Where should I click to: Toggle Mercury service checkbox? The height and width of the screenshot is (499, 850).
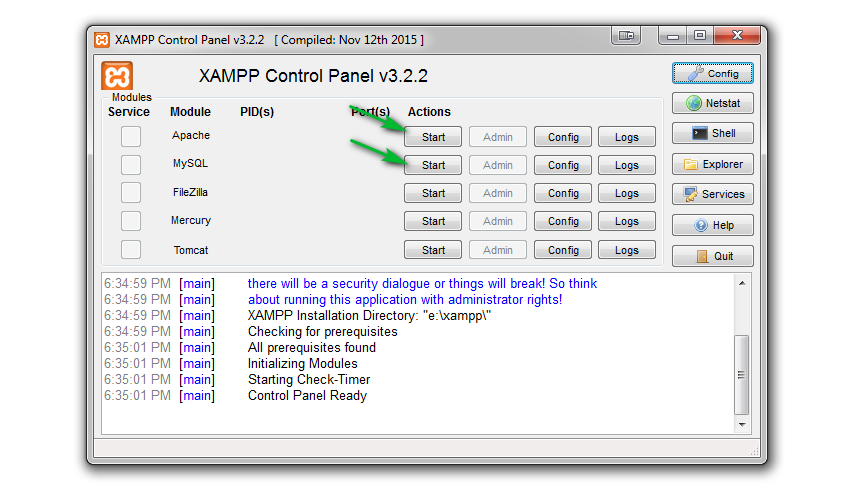click(131, 221)
